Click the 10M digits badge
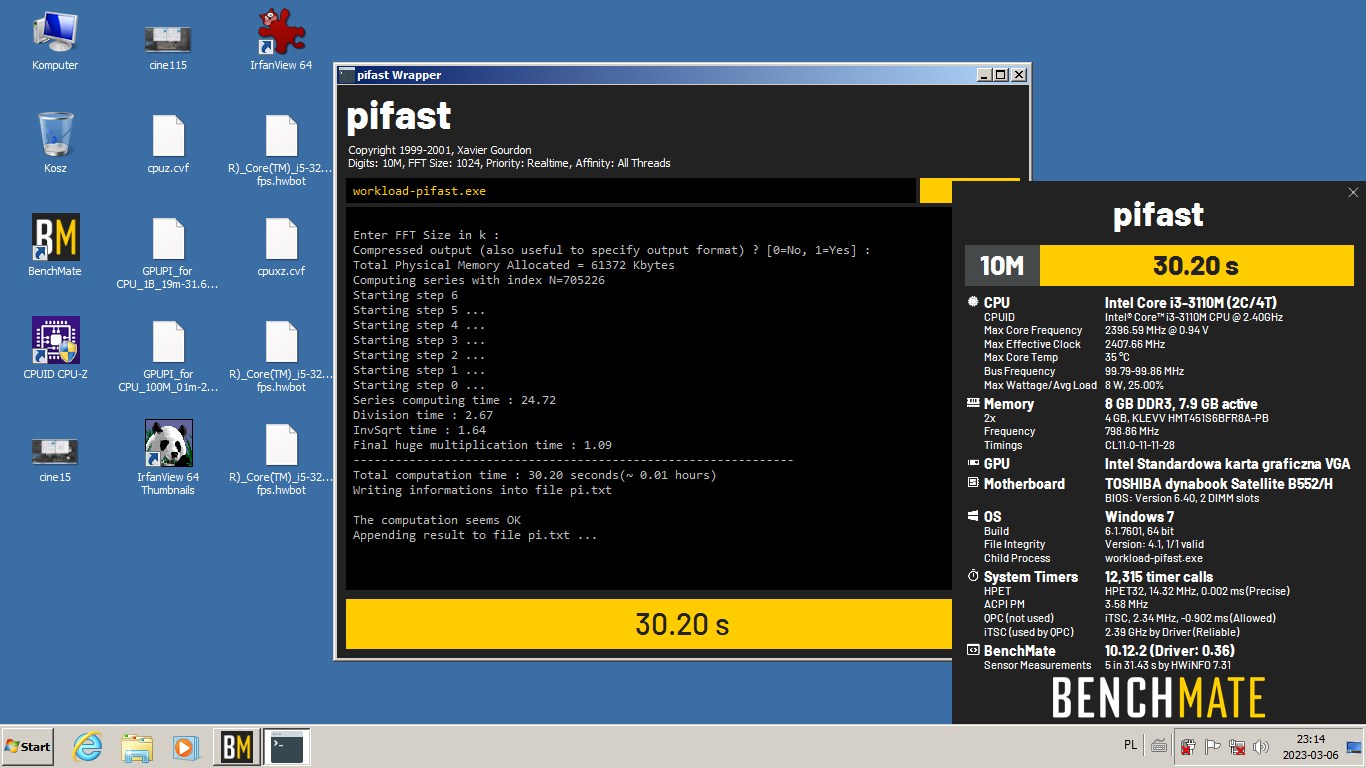Image resolution: width=1366 pixels, height=768 pixels. (x=1002, y=265)
